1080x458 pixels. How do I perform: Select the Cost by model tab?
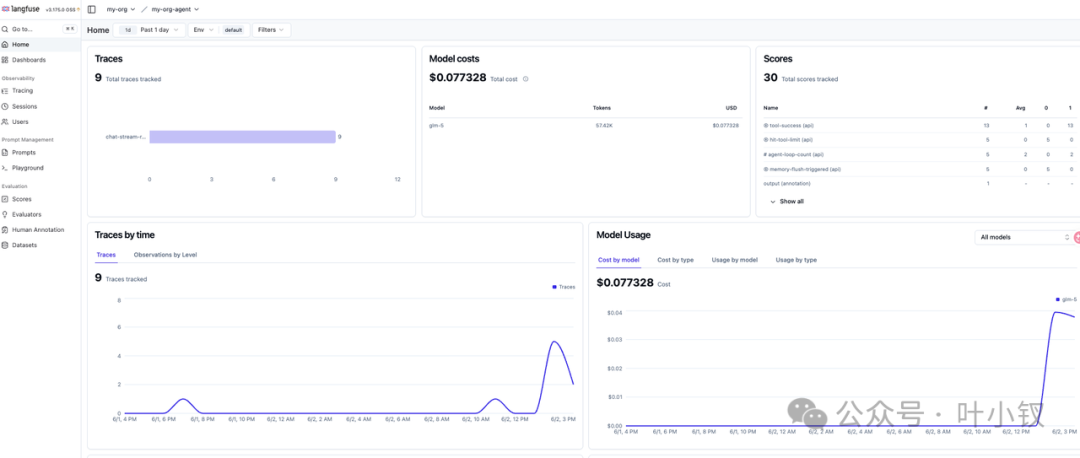pyautogui.click(x=619, y=260)
